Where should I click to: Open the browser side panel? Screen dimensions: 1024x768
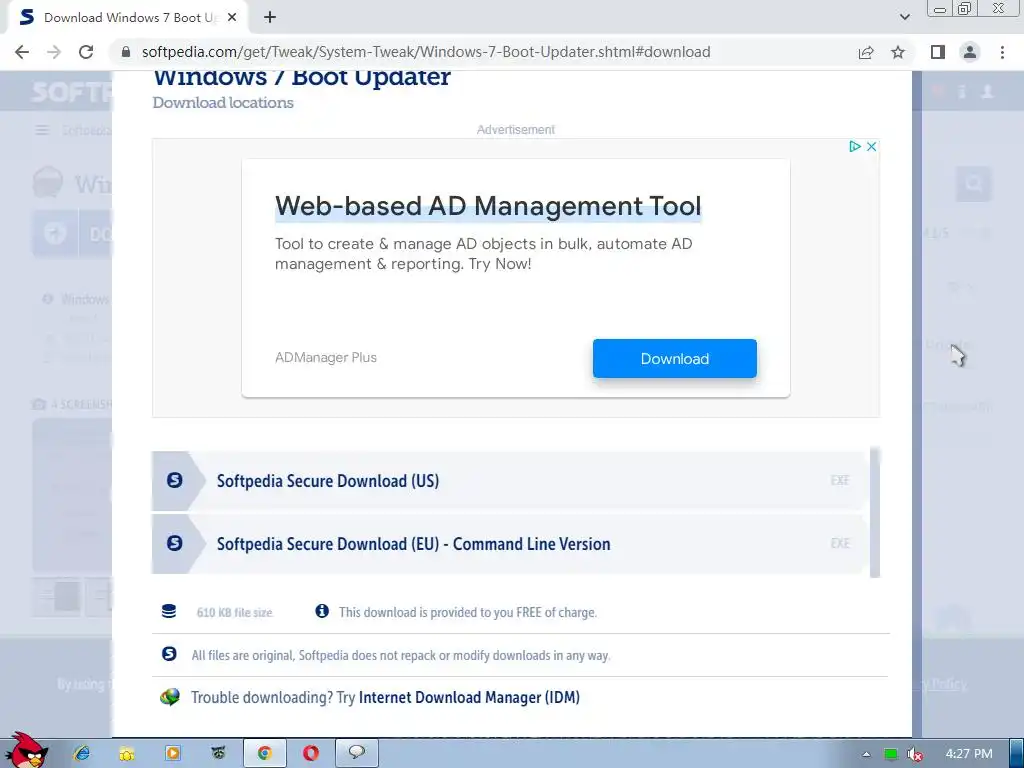pyautogui.click(x=938, y=52)
